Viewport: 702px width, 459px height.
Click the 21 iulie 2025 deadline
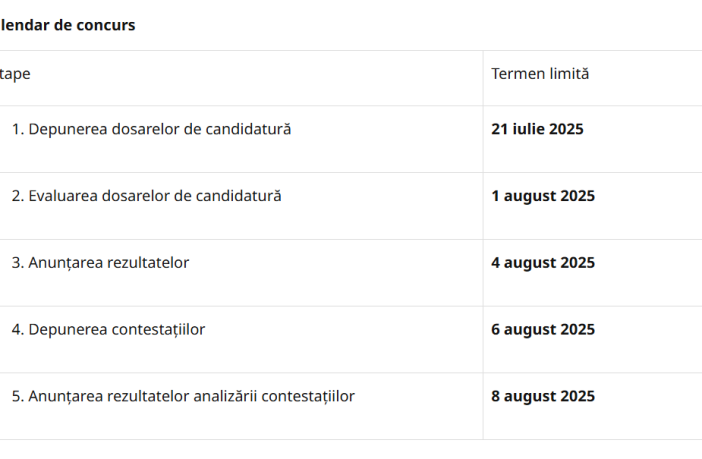[537, 129]
